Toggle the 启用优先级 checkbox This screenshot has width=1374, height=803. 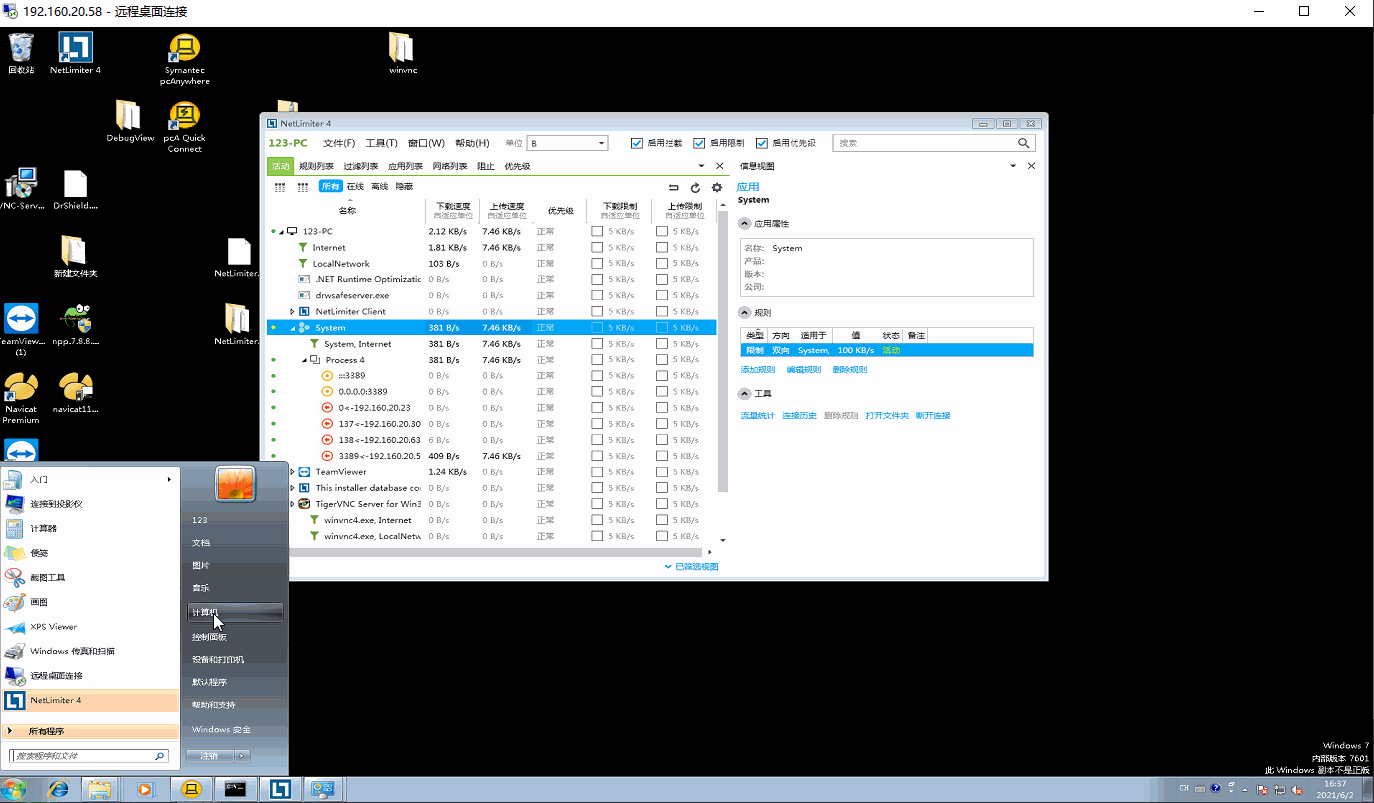762,143
